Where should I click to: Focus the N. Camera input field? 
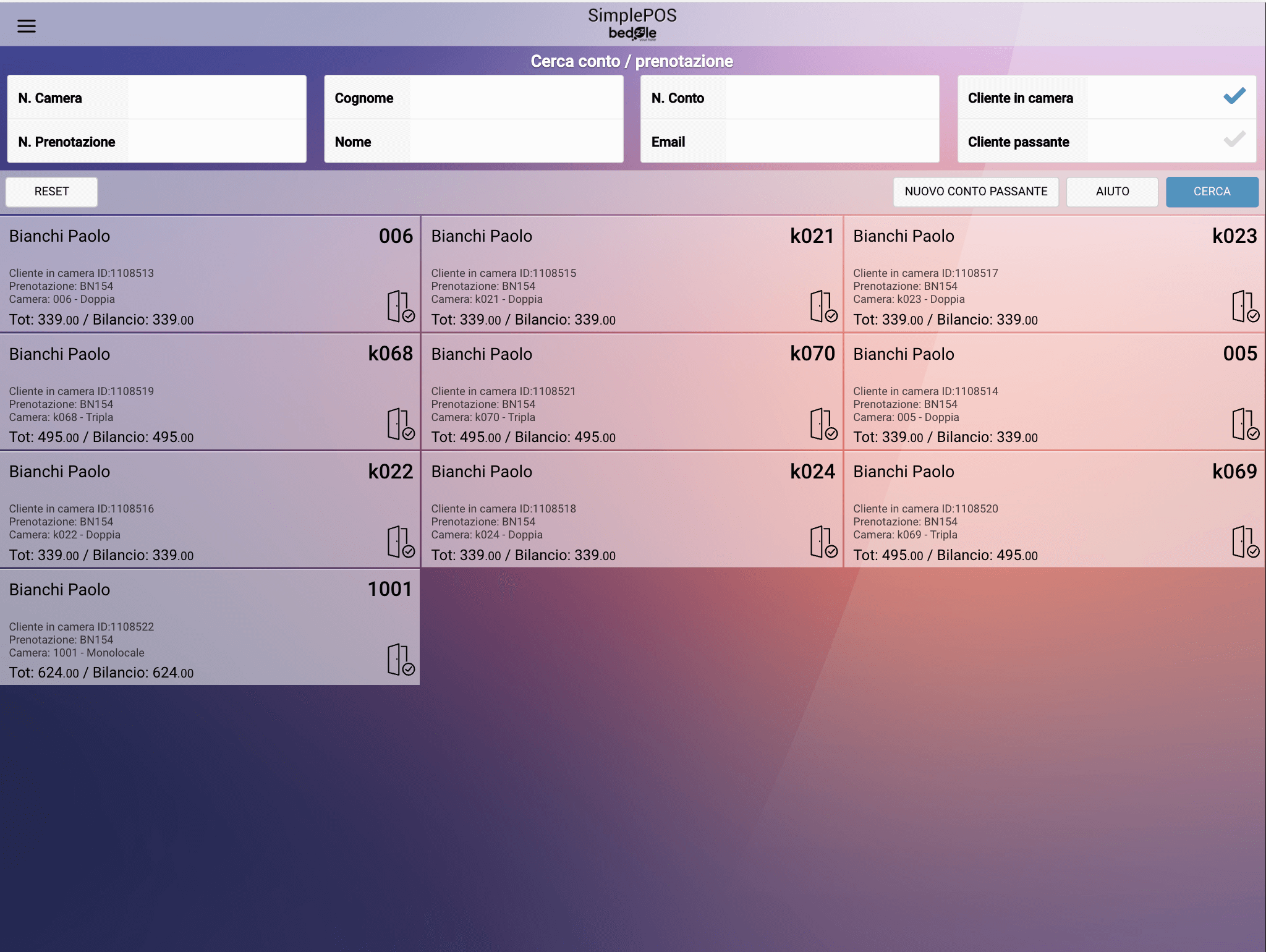coord(216,98)
